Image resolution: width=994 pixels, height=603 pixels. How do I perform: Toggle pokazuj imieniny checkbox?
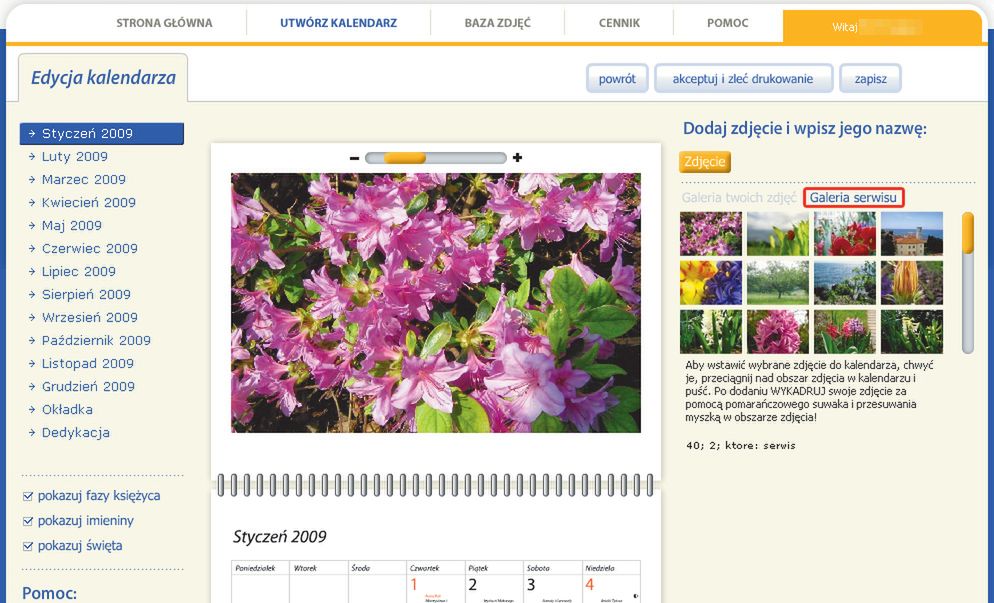point(27,521)
